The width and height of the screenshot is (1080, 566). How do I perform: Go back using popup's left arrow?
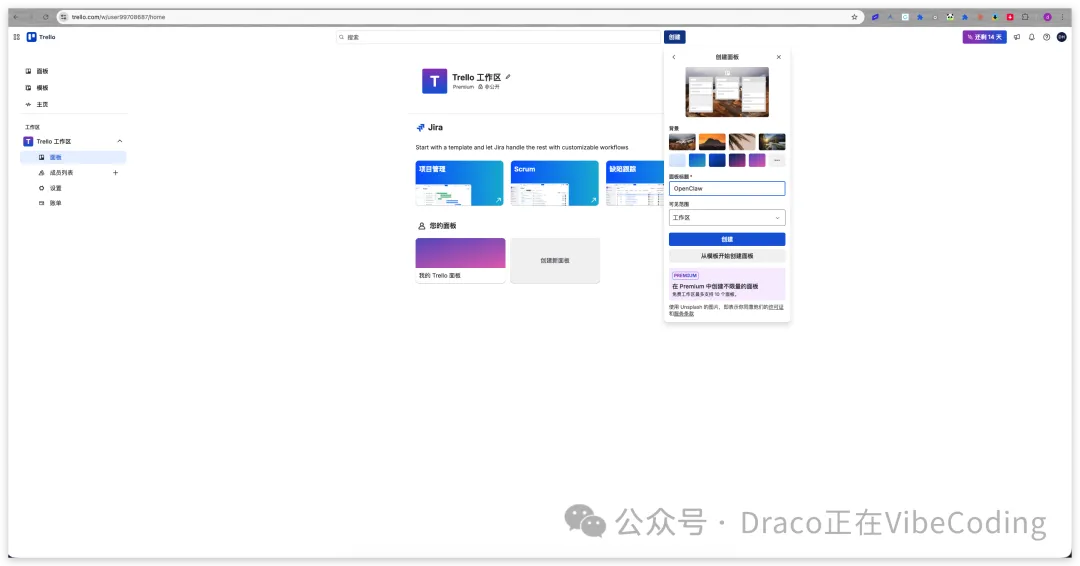(x=674, y=57)
